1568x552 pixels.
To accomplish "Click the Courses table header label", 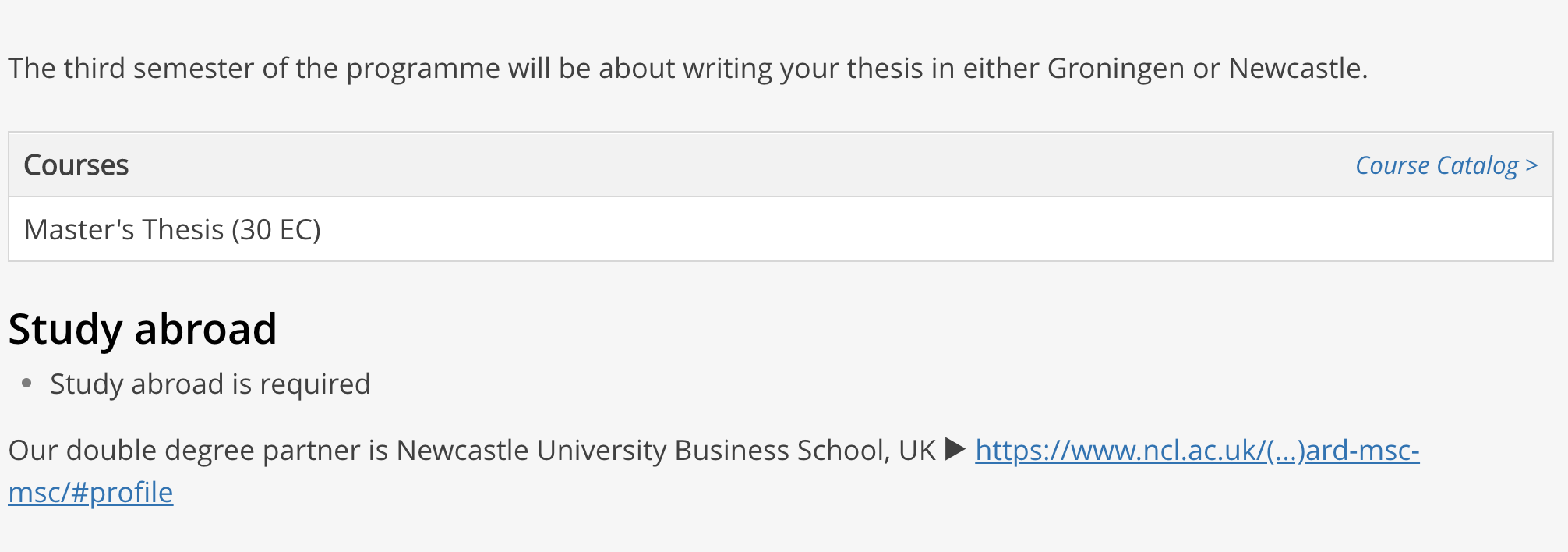I will (76, 165).
